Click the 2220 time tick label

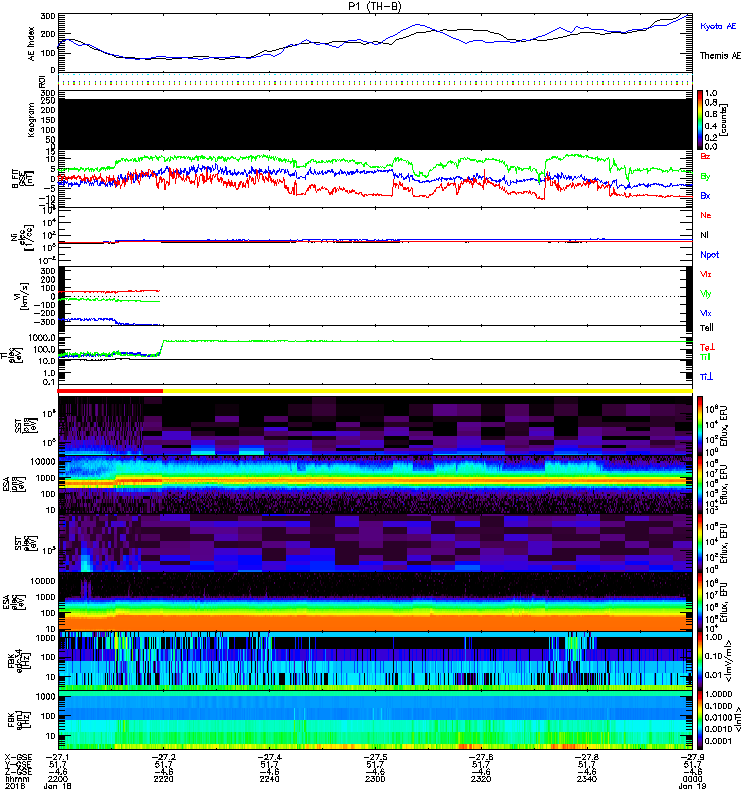(x=163, y=779)
